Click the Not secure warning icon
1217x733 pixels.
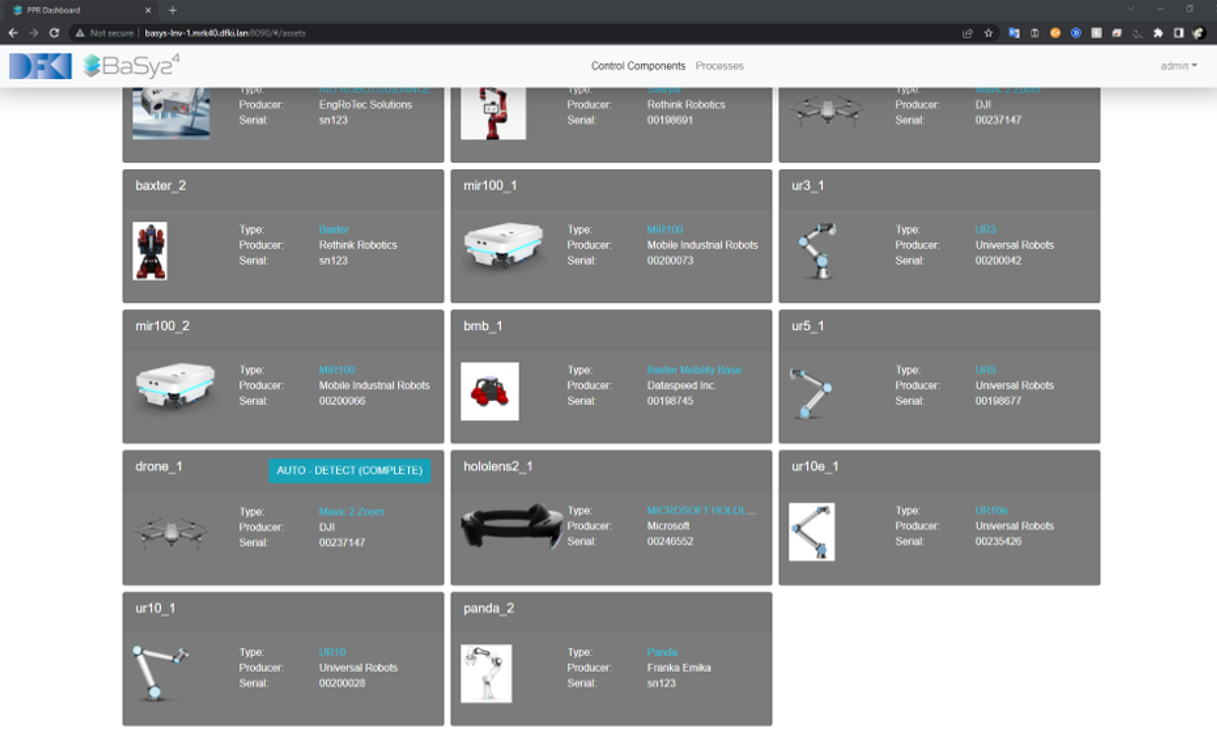[x=79, y=33]
